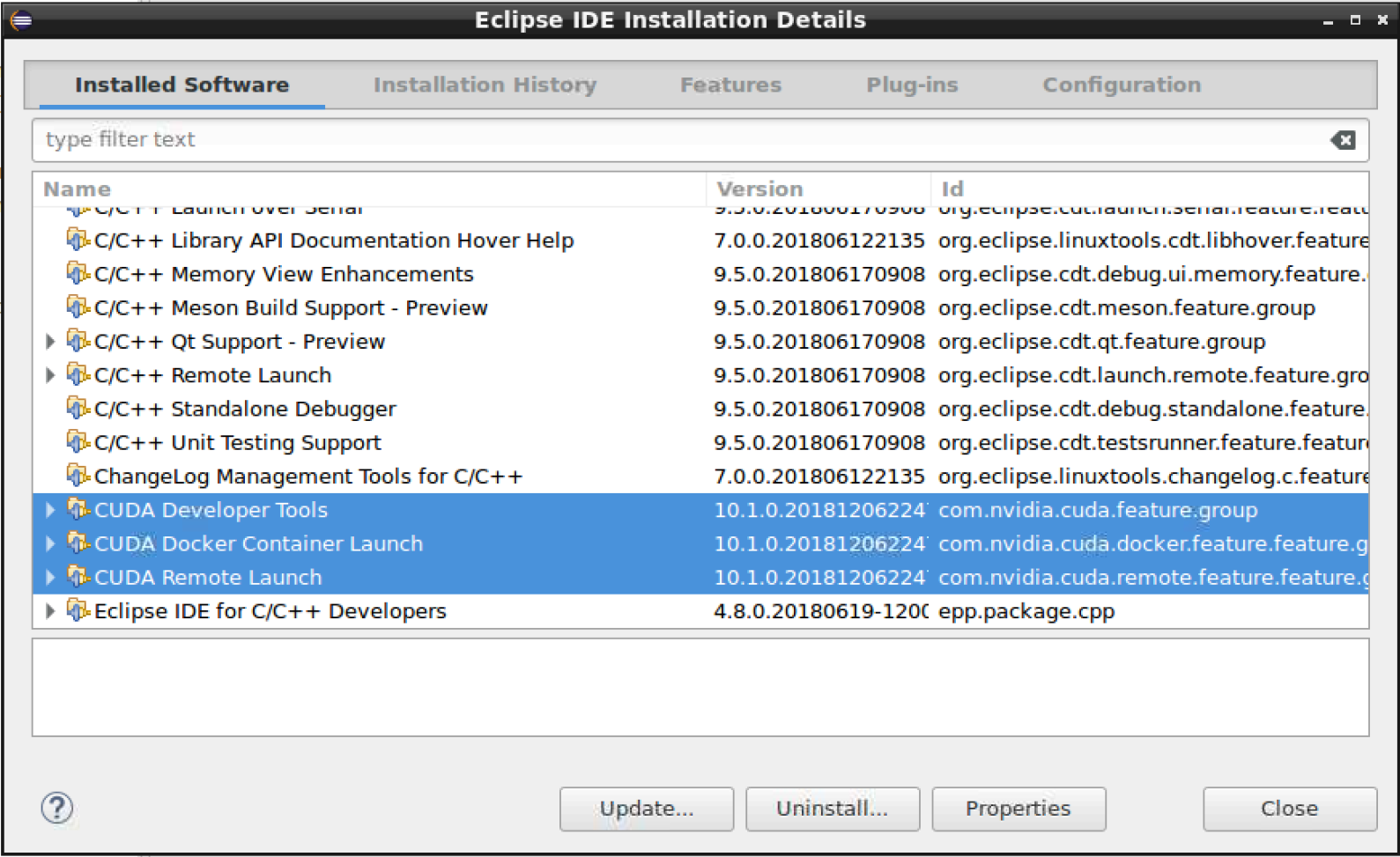Focus the type filter text field
Viewport: 1400px width, 857px height.
[x=670, y=140]
